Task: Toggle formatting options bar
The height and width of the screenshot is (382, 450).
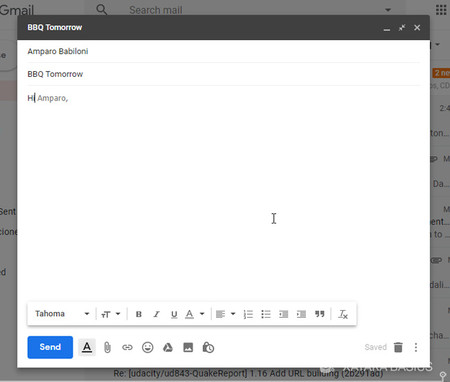Action: point(87,347)
